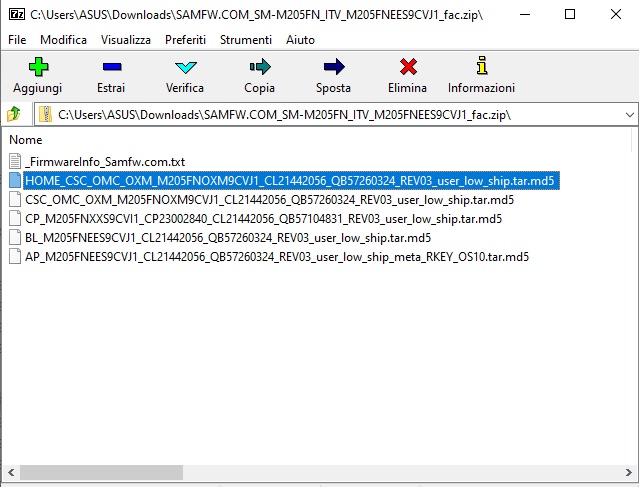This screenshot has height=487, width=639.
Task: Click the Aggiungi button label
Action: coord(37,88)
